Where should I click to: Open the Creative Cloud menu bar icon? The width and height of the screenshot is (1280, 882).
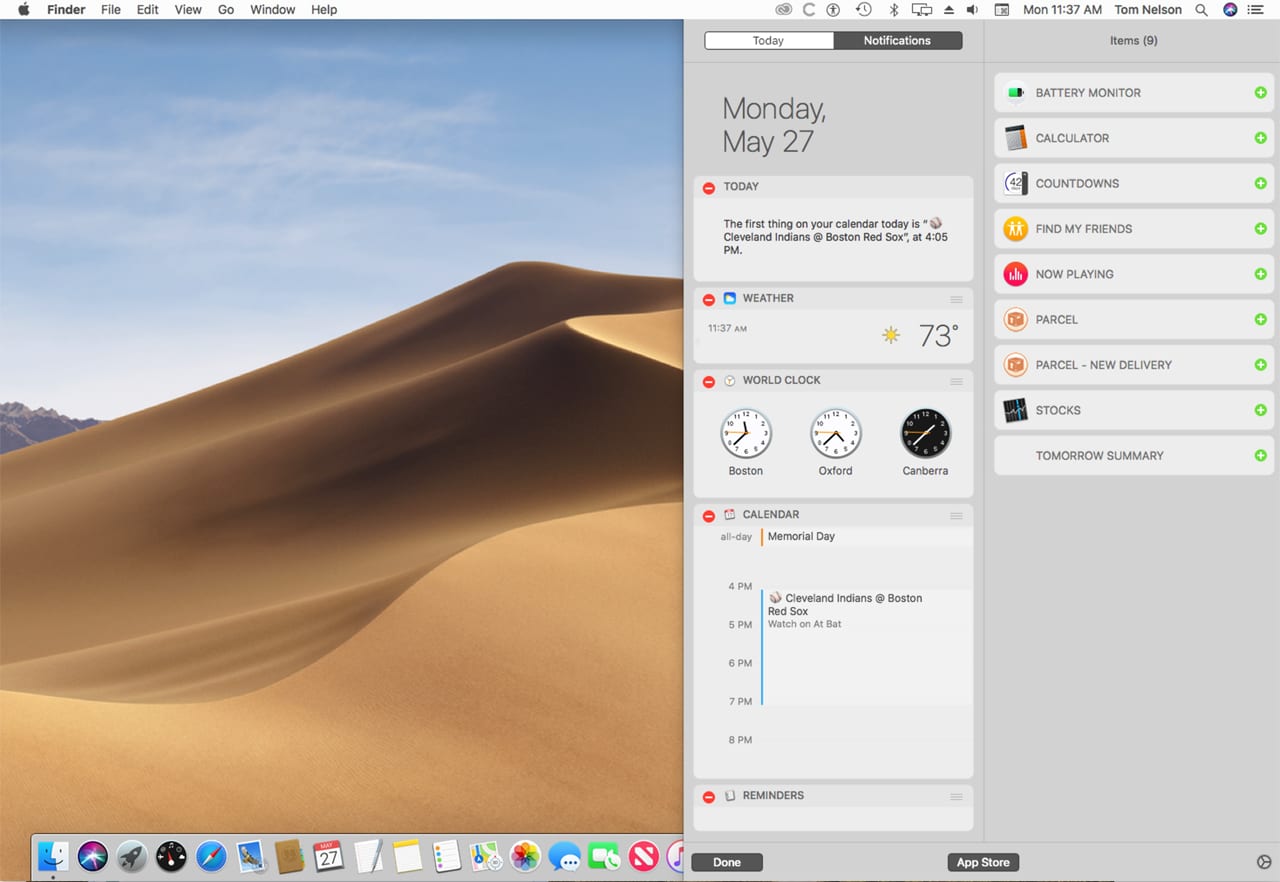(784, 9)
